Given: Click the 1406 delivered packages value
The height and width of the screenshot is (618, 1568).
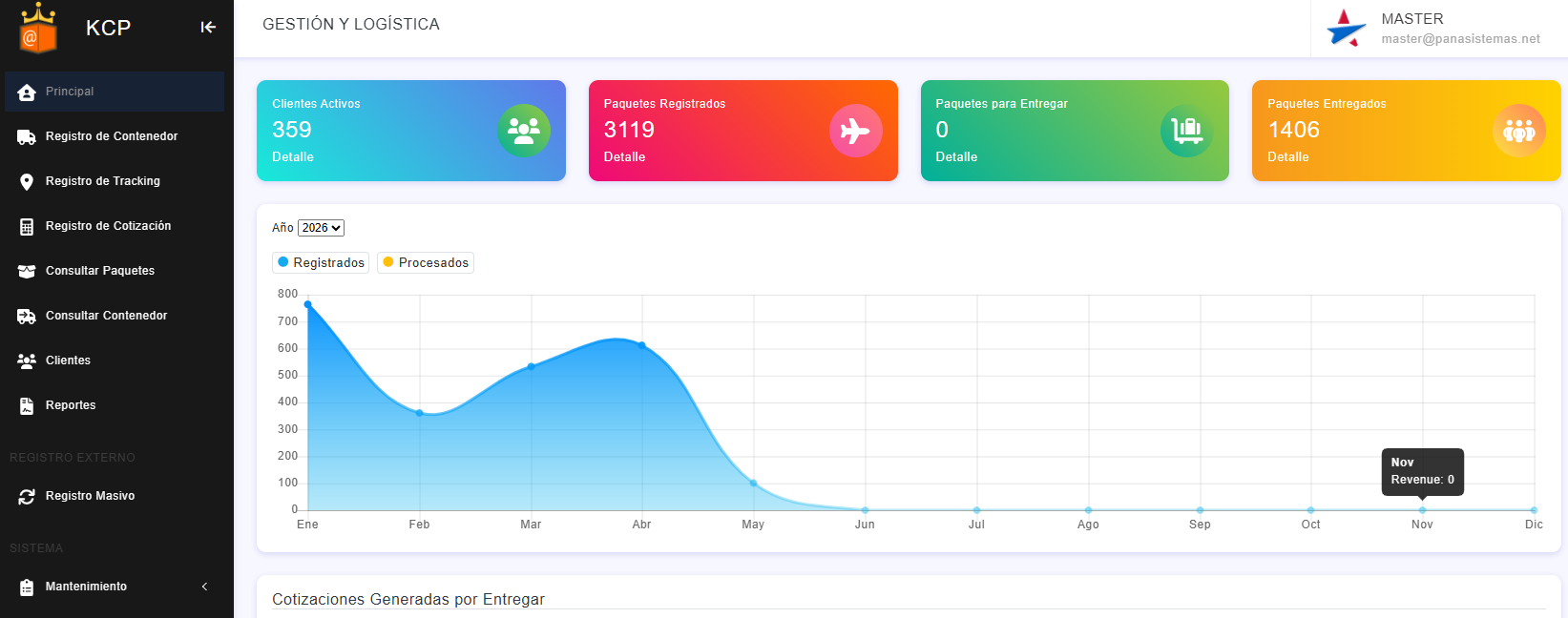Looking at the screenshot, I should click(1293, 130).
